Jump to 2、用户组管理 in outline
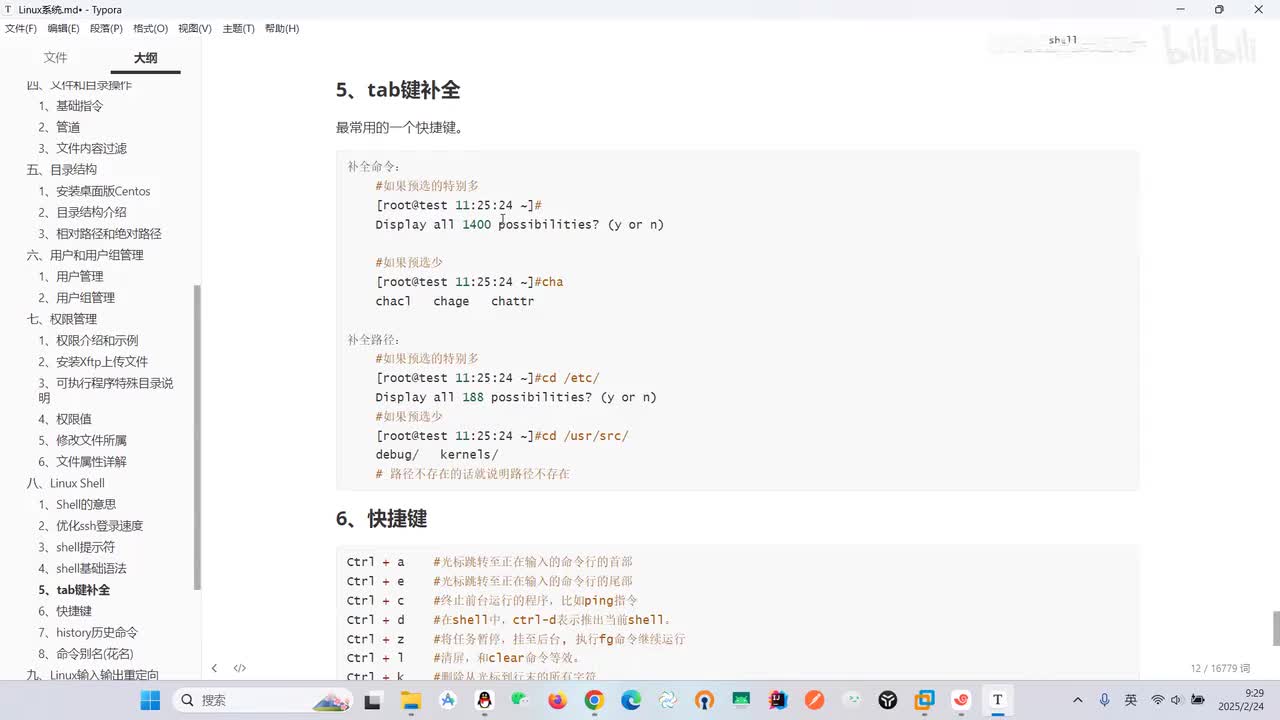Viewport: 1280px width, 720px height. 77,298
